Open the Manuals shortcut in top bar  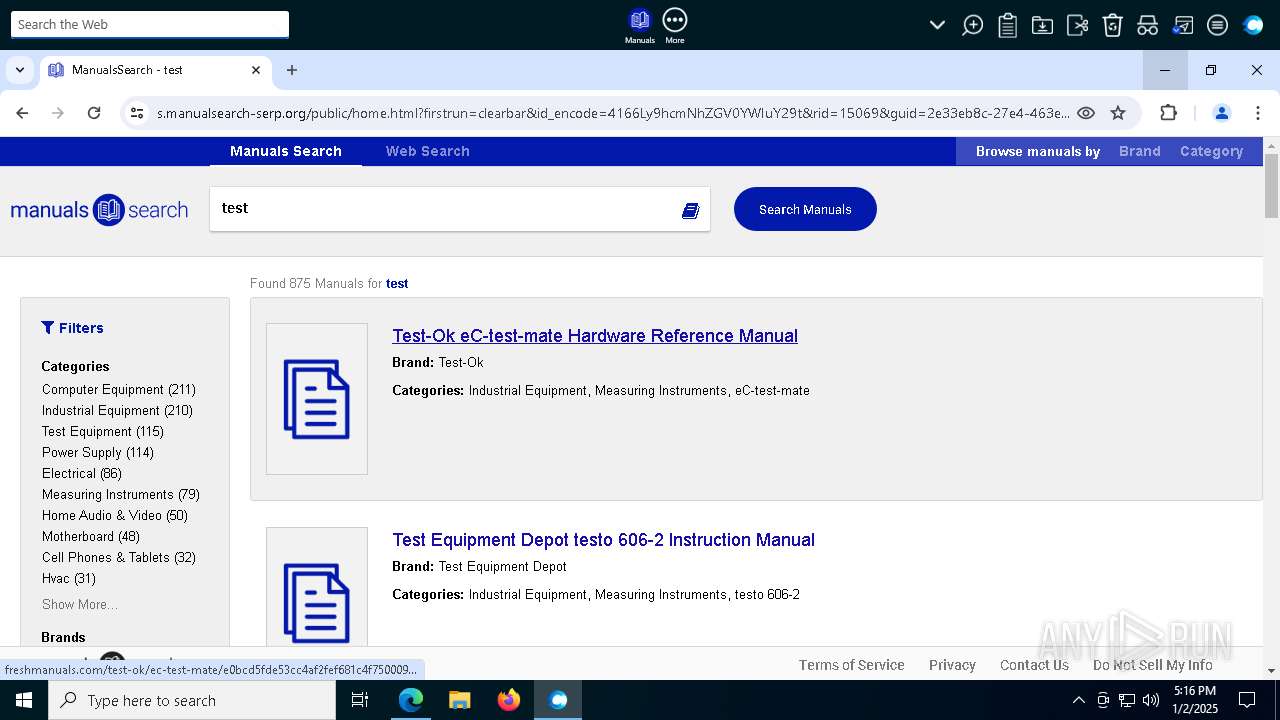coord(640,26)
